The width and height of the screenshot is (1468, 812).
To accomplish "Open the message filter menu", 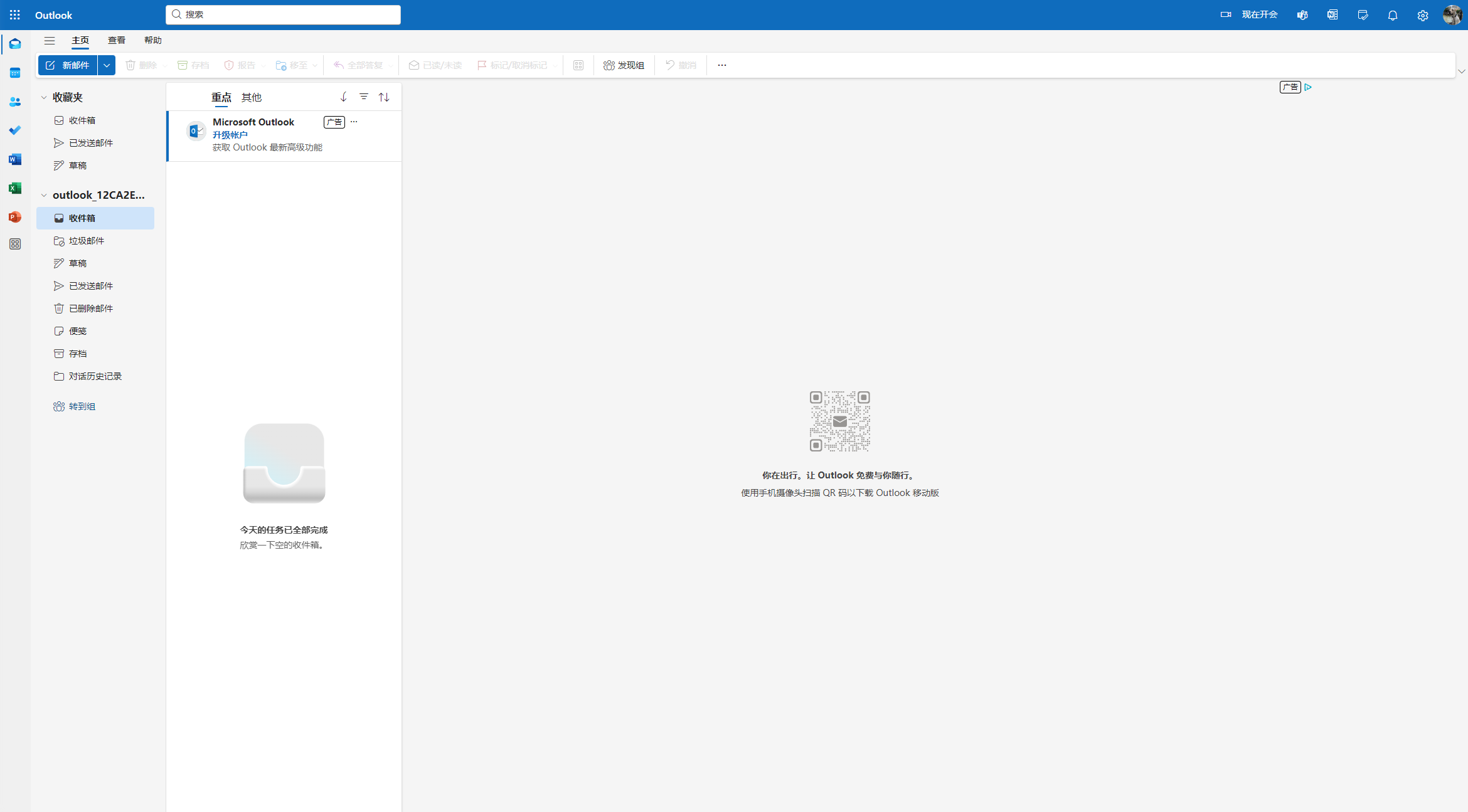I will (x=364, y=97).
